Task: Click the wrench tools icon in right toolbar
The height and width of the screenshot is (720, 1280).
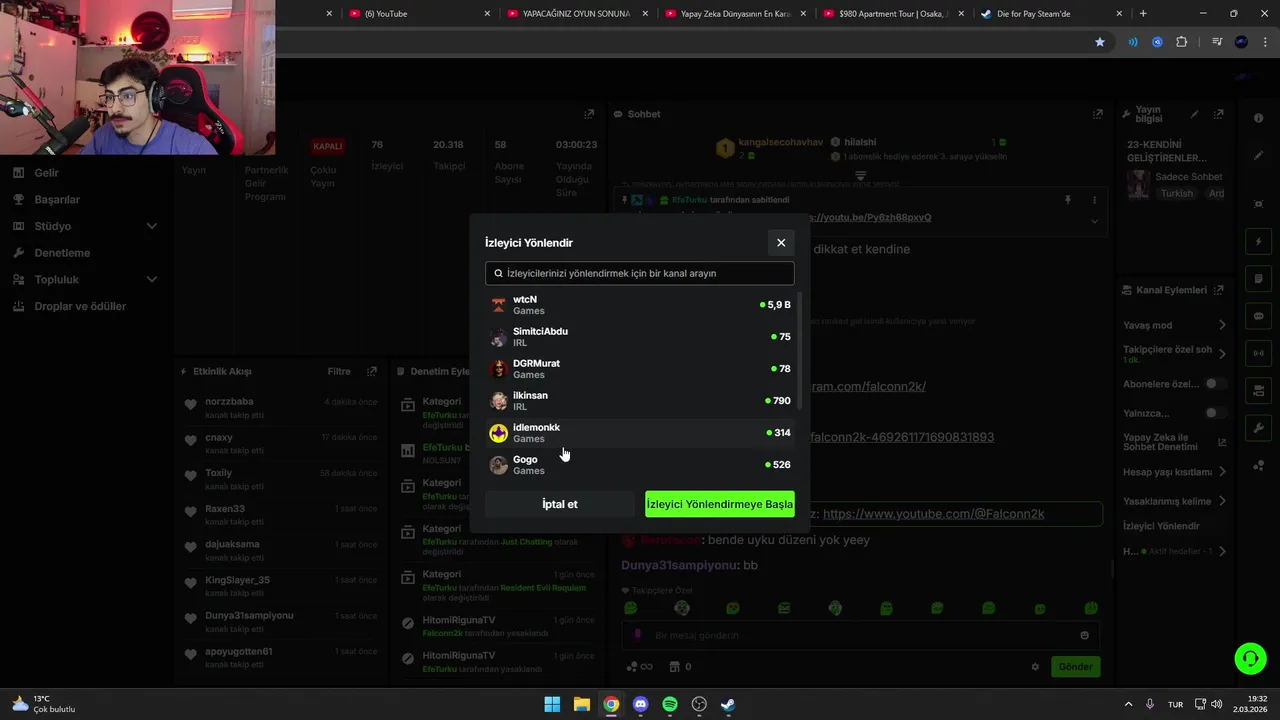Action: [1258, 427]
